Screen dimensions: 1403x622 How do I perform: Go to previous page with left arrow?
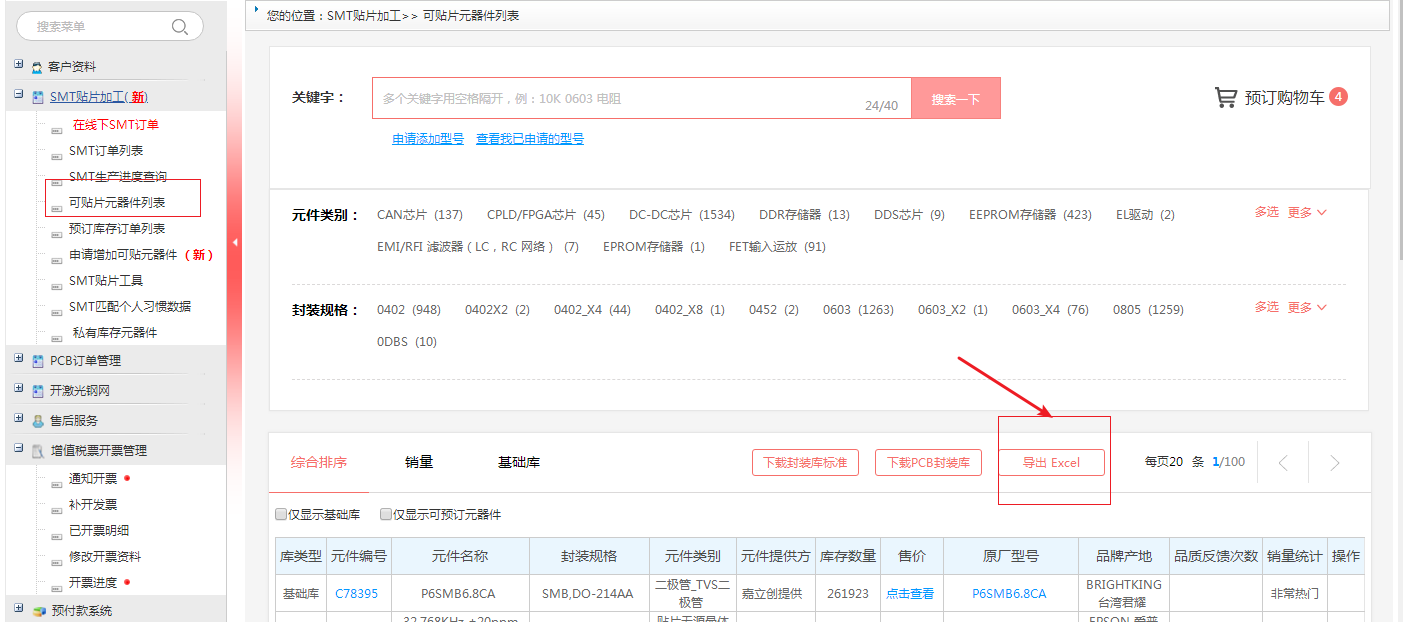[x=1284, y=463]
